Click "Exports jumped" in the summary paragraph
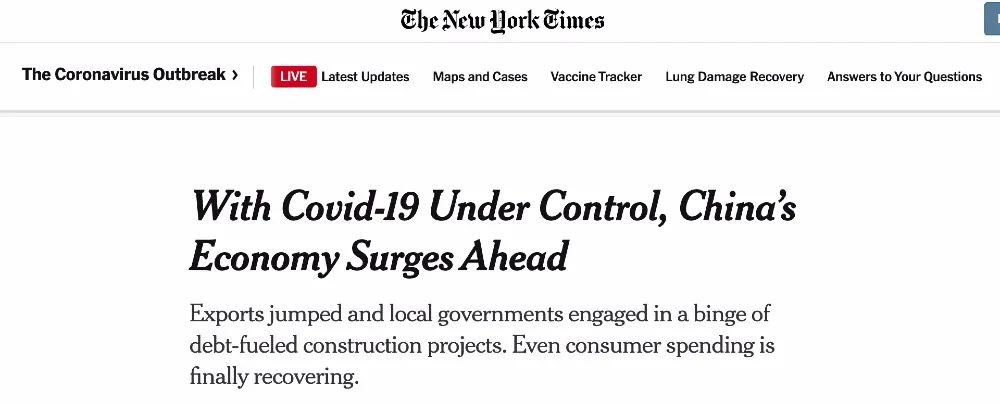This screenshot has height=406, width=1000. tap(253, 314)
